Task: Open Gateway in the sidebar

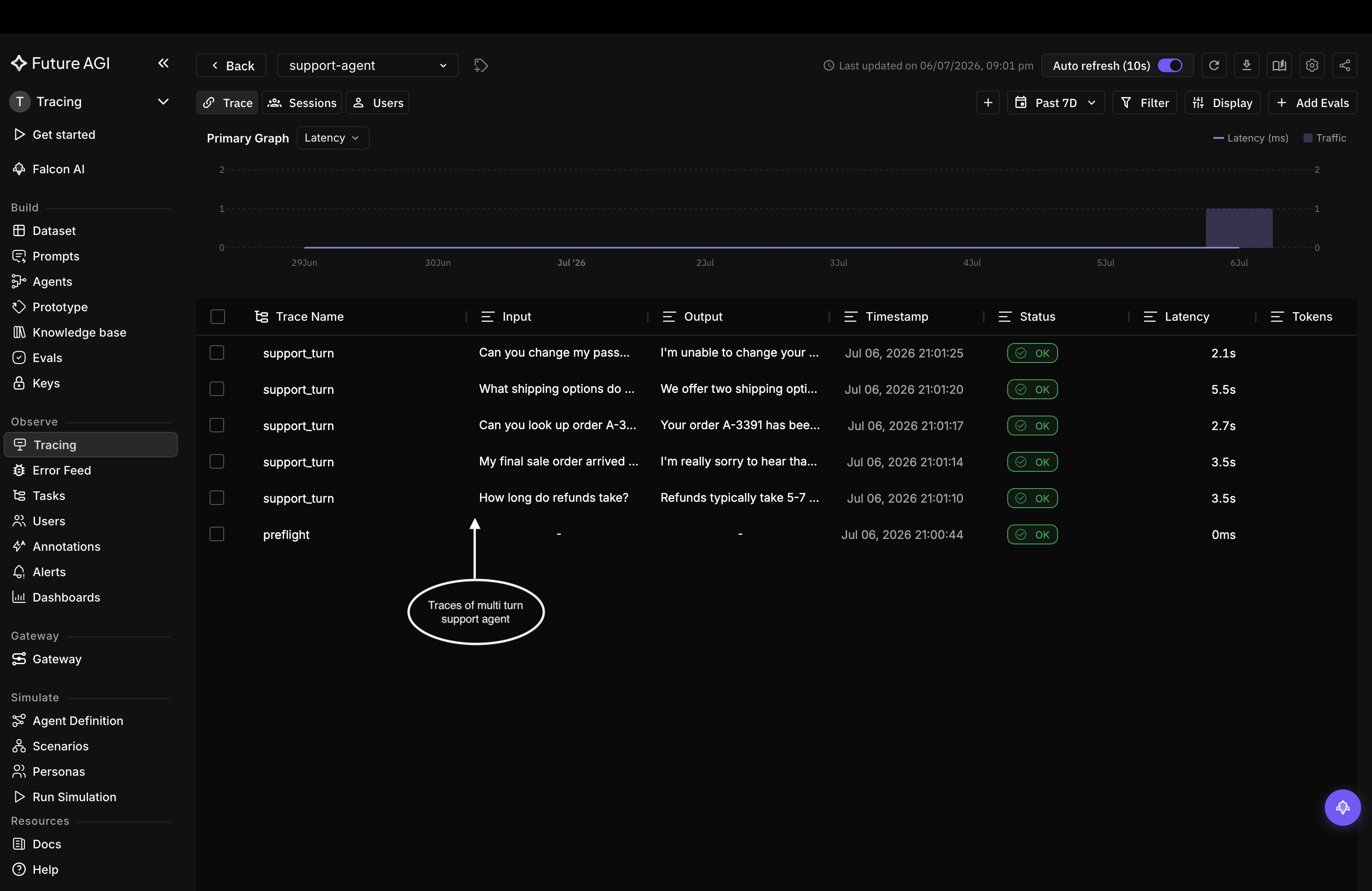Action: (57, 659)
